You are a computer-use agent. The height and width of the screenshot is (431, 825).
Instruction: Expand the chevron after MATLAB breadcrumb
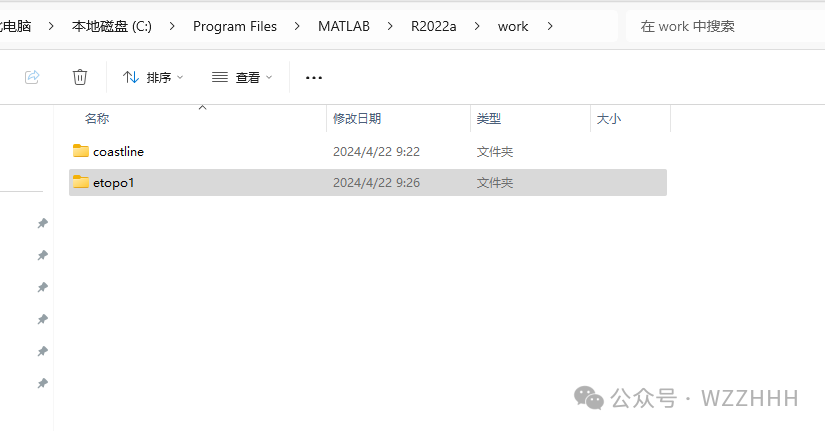(x=390, y=26)
